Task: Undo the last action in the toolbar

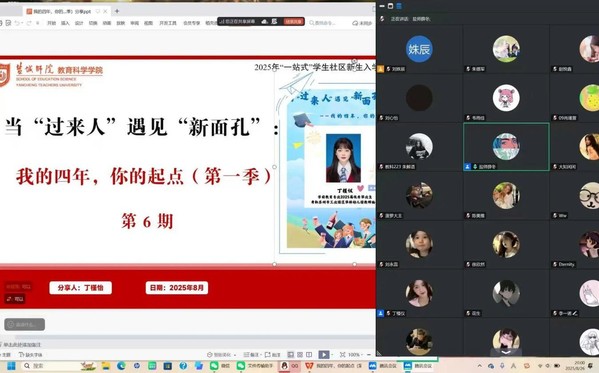Action: (x=17, y=23)
